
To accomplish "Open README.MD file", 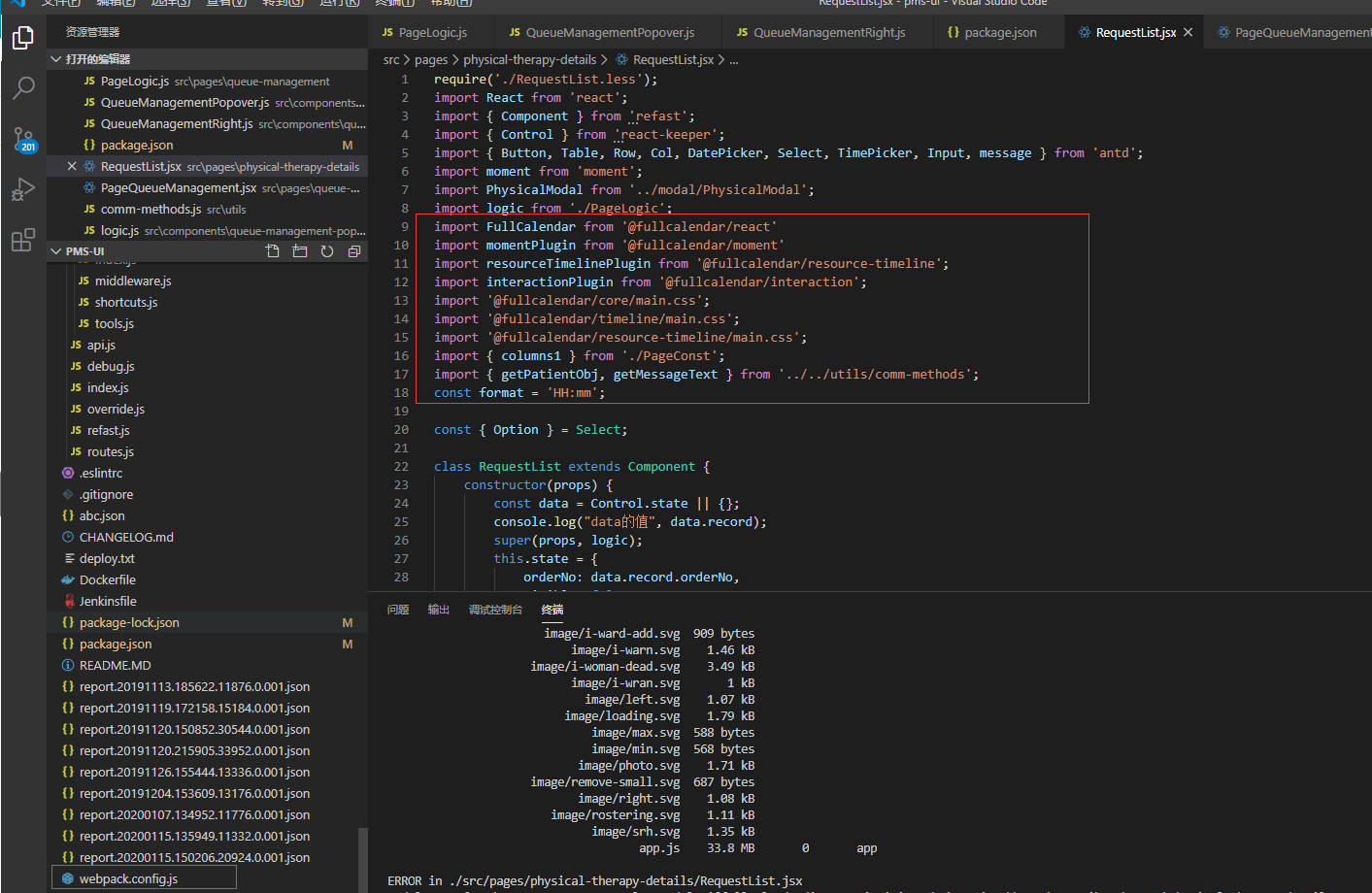I will pos(207,666).
